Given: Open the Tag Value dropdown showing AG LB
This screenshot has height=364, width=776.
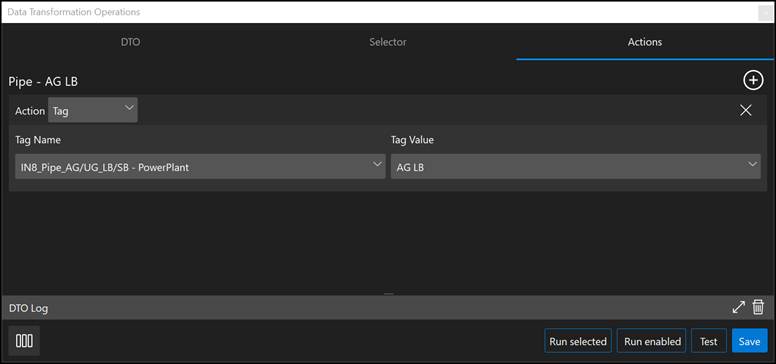Looking at the screenshot, I should 576,167.
